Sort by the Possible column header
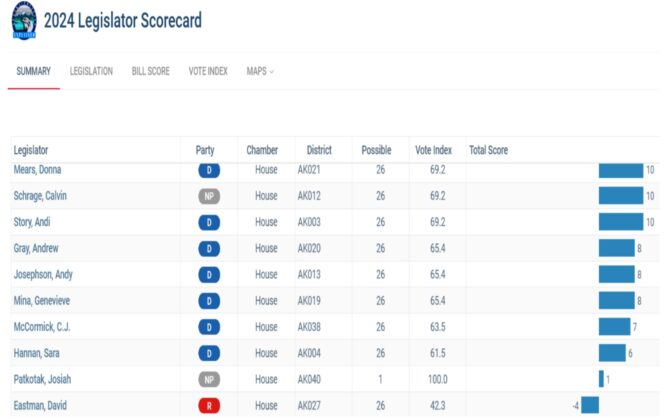Screen dimensions: 670x420 376,150
